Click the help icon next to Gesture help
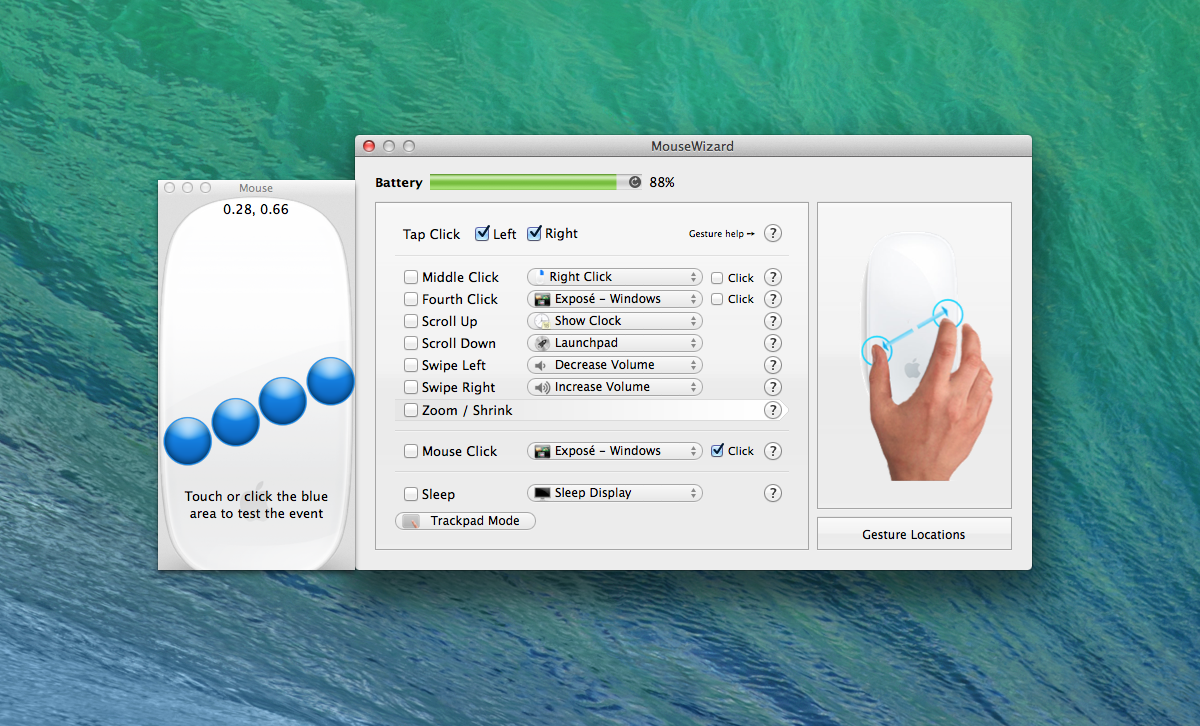Image resolution: width=1200 pixels, height=726 pixels. click(773, 234)
